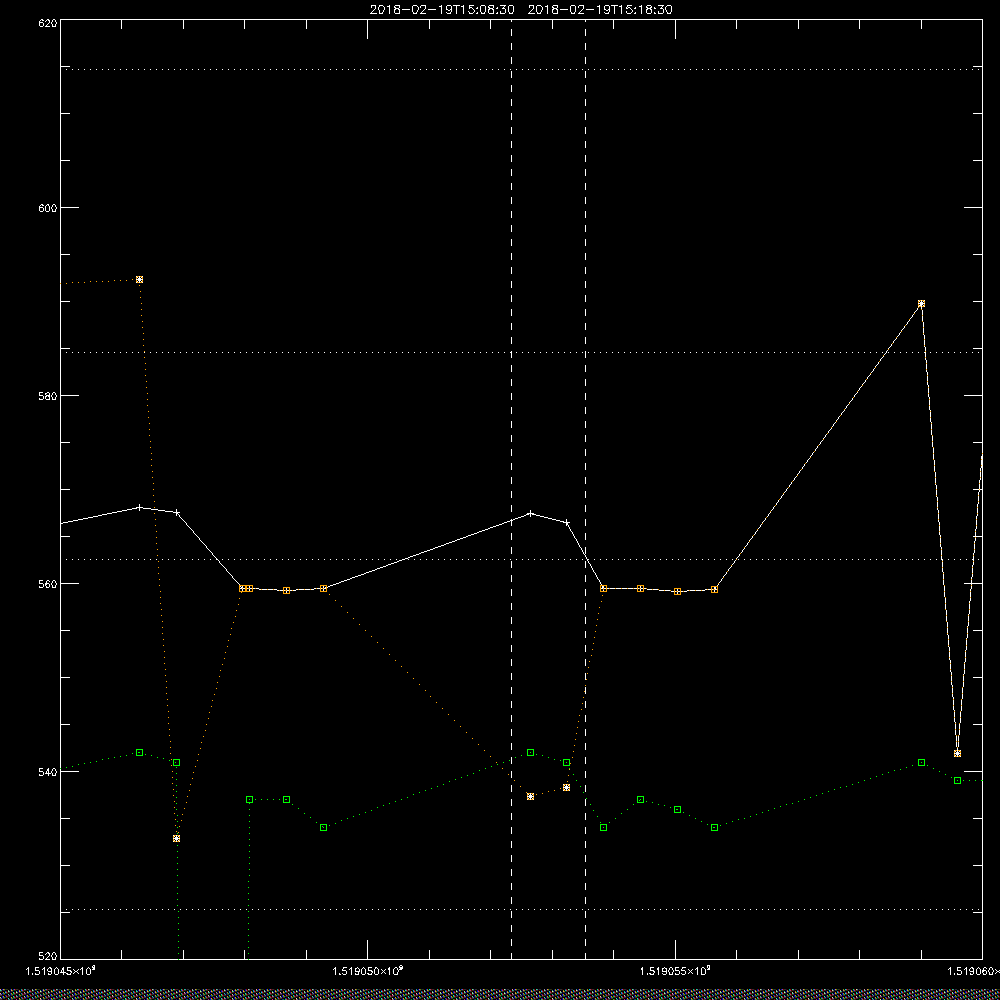
Task: Click the x-axis label 1.519045×10⁹
Action: coord(61,972)
